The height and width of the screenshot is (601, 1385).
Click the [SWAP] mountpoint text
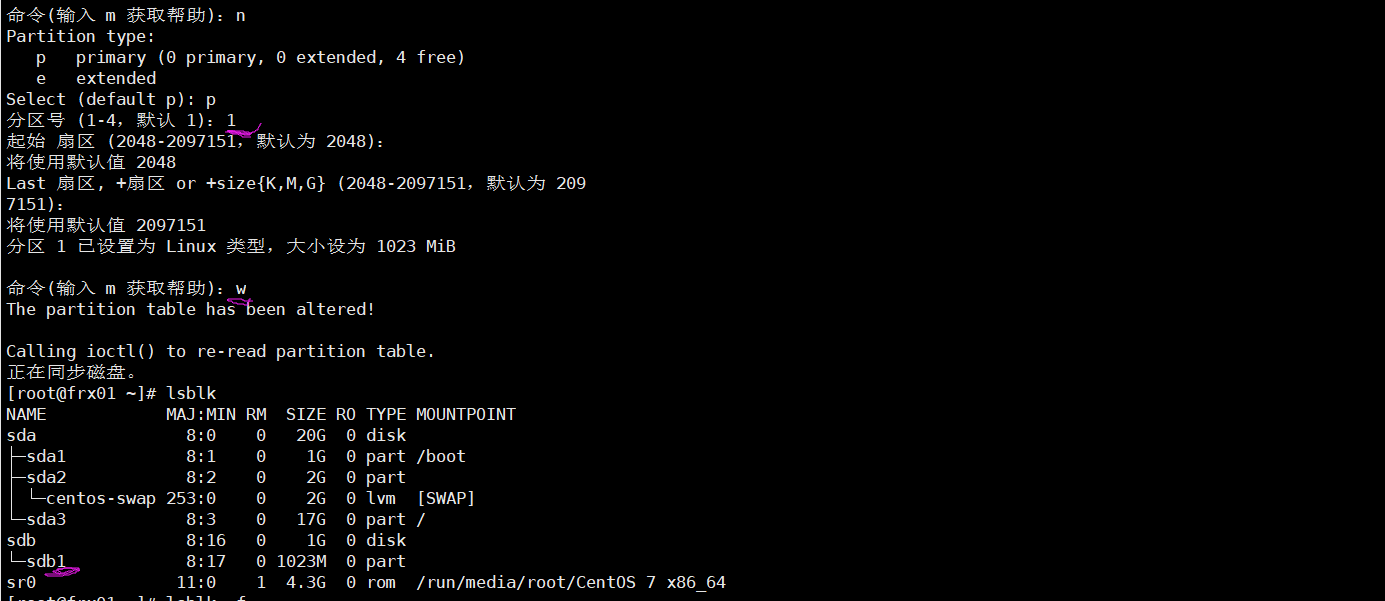(x=446, y=498)
